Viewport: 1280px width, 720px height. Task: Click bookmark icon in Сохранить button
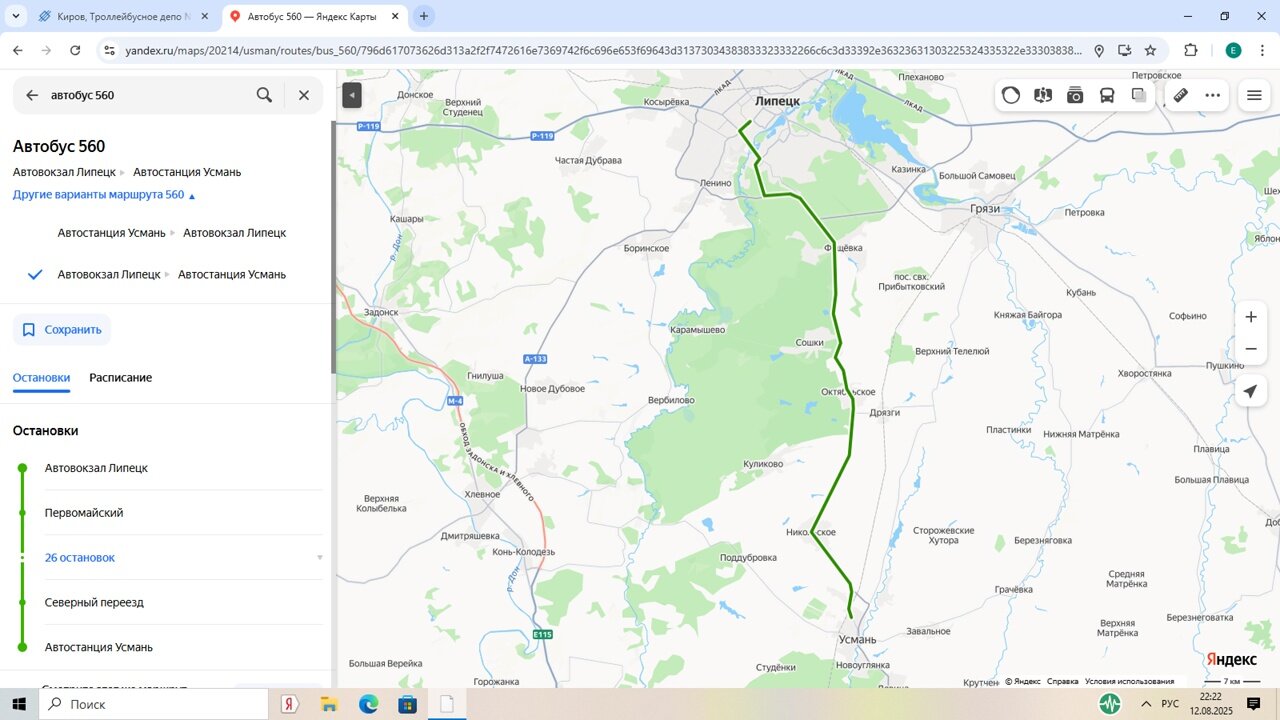[29, 329]
